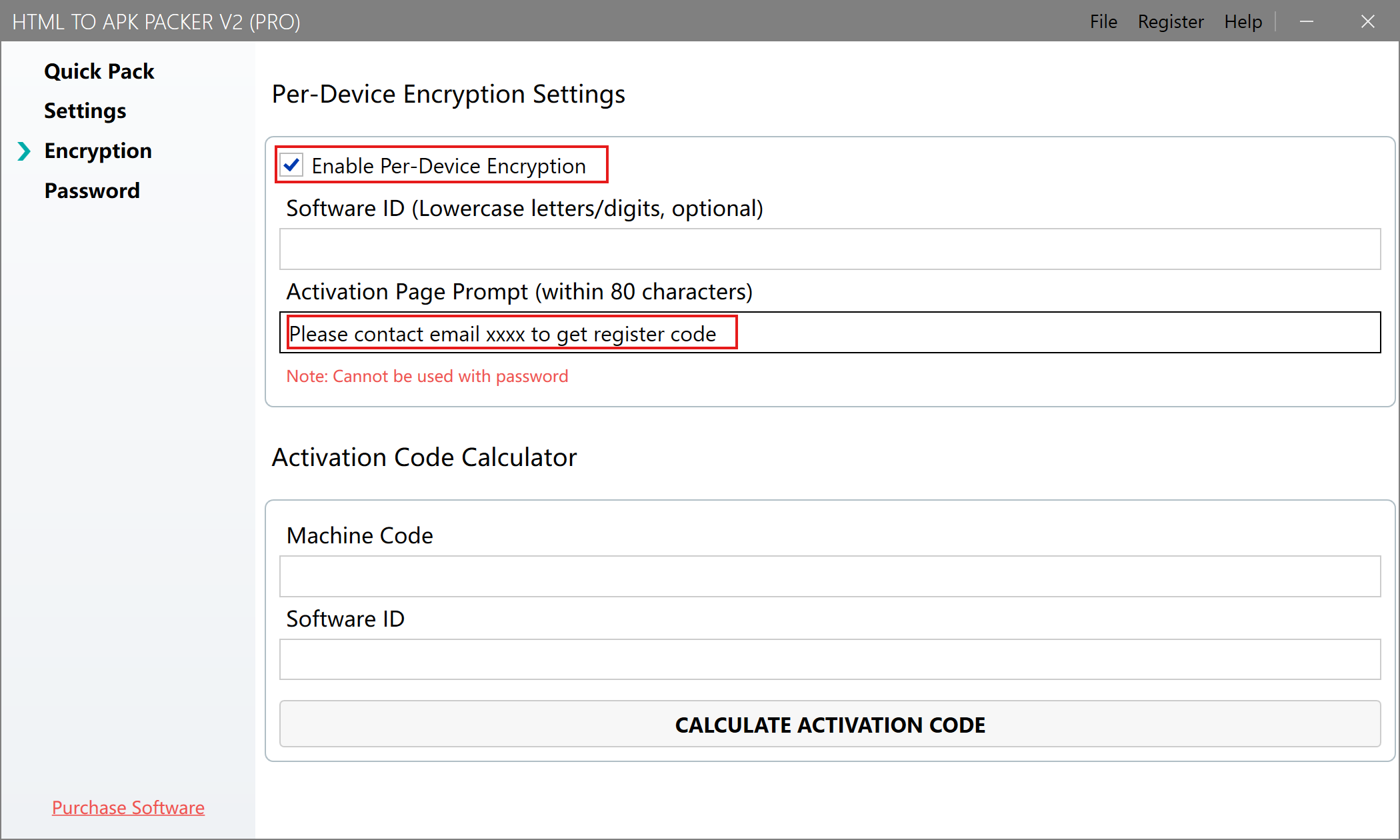Open the Register menu
Viewport: 1400px width, 840px height.
1170,21
